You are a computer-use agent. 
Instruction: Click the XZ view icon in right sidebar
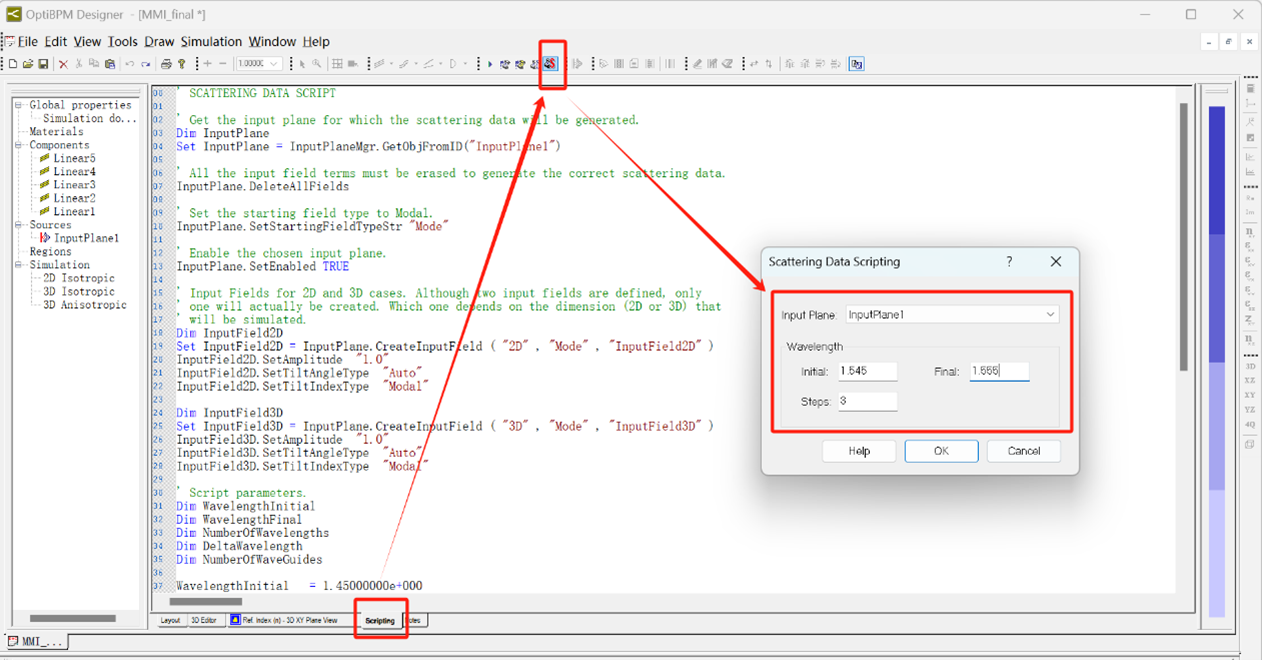click(x=1250, y=381)
